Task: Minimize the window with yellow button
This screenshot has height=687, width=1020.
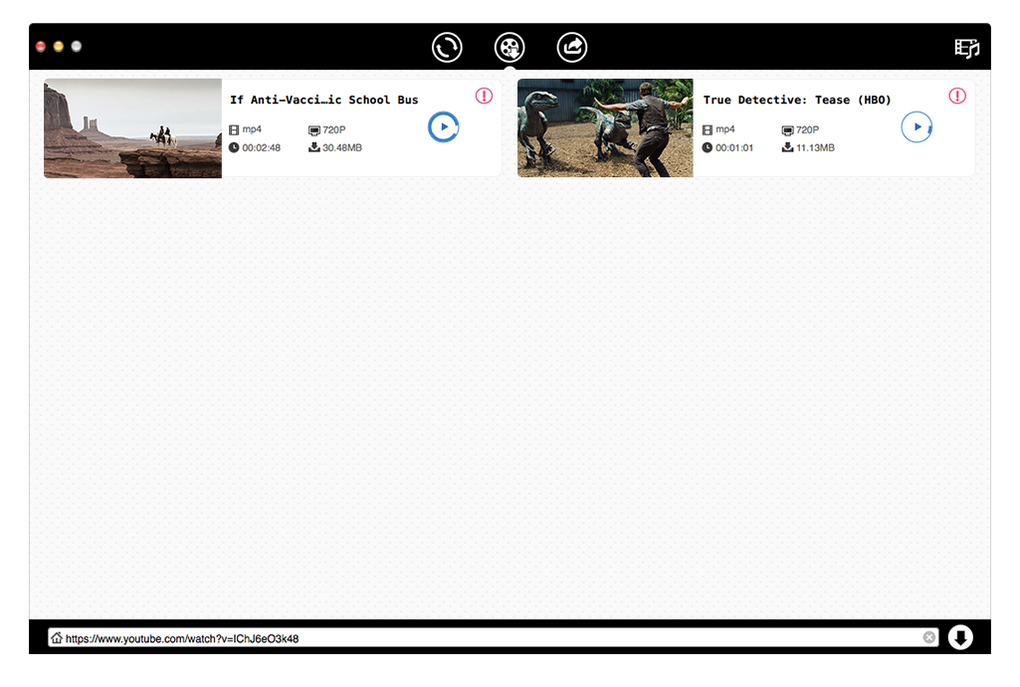Action: [59, 47]
